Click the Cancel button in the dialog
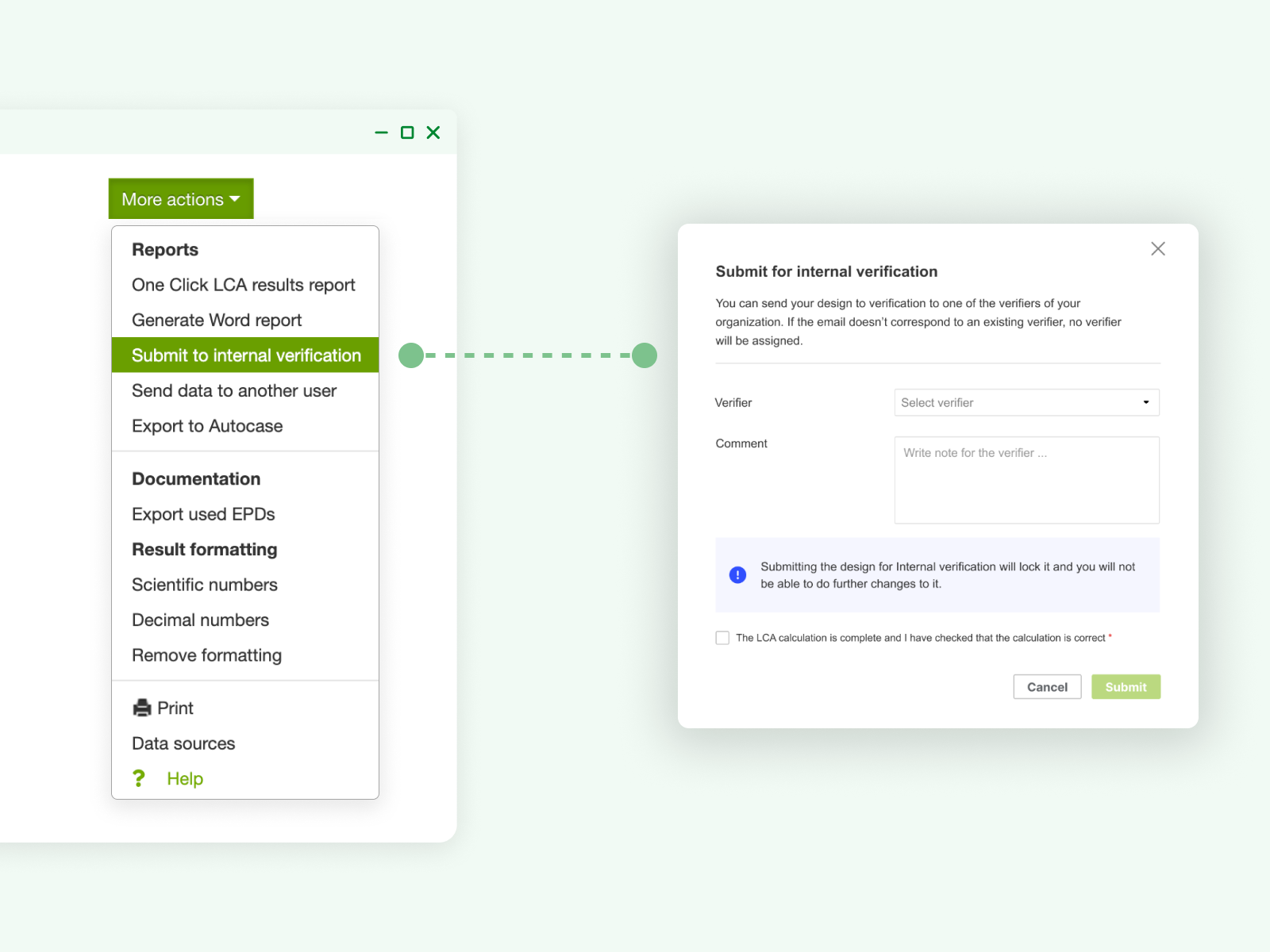 coord(1047,686)
